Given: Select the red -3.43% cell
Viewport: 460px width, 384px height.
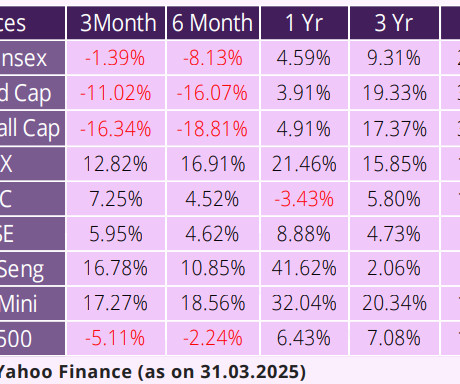Looking at the screenshot, I should pyautogui.click(x=304, y=199).
